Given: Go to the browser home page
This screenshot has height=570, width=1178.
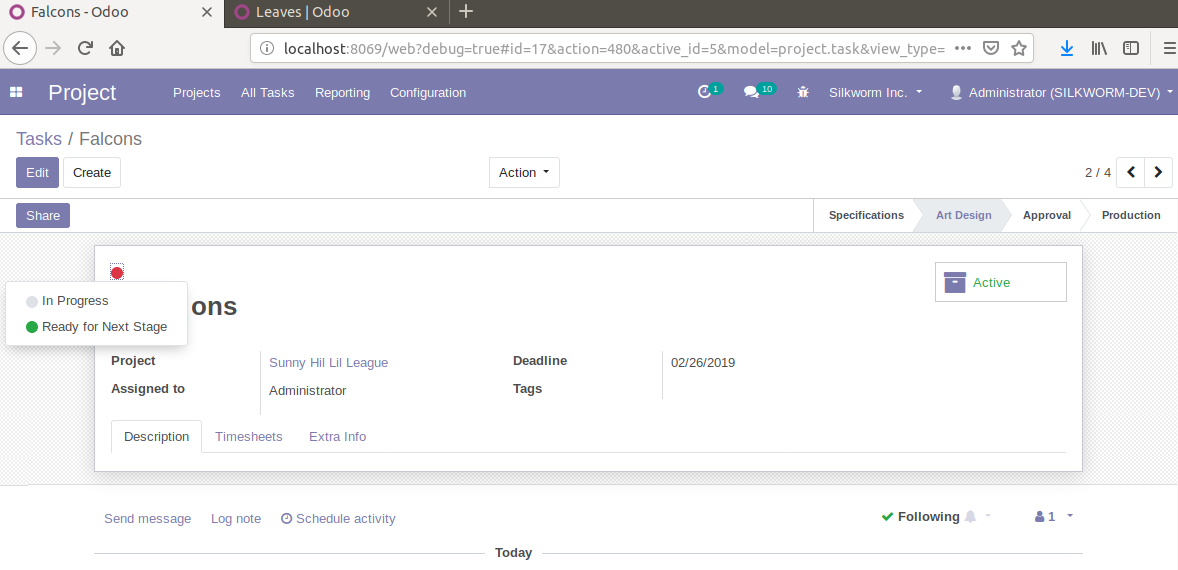Looking at the screenshot, I should point(117,48).
